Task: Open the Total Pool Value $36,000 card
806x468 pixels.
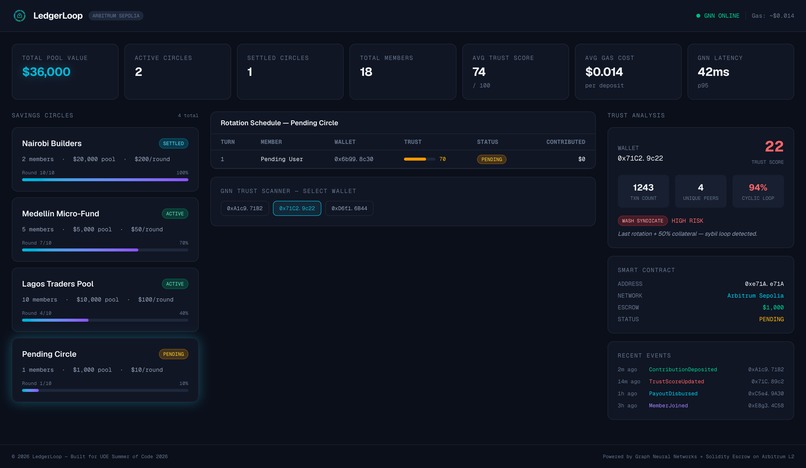Action: pos(65,71)
